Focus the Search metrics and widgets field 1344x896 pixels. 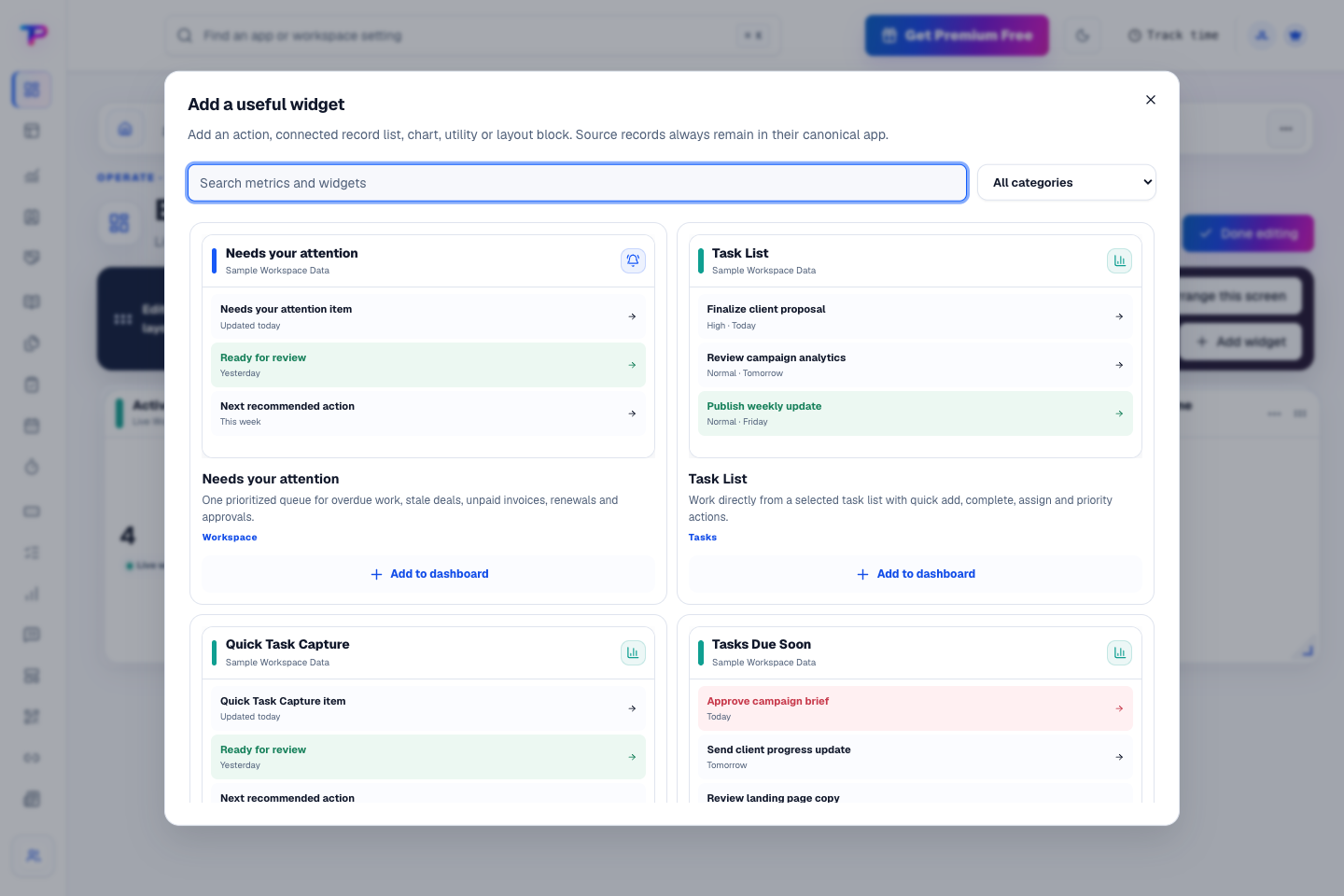577,183
